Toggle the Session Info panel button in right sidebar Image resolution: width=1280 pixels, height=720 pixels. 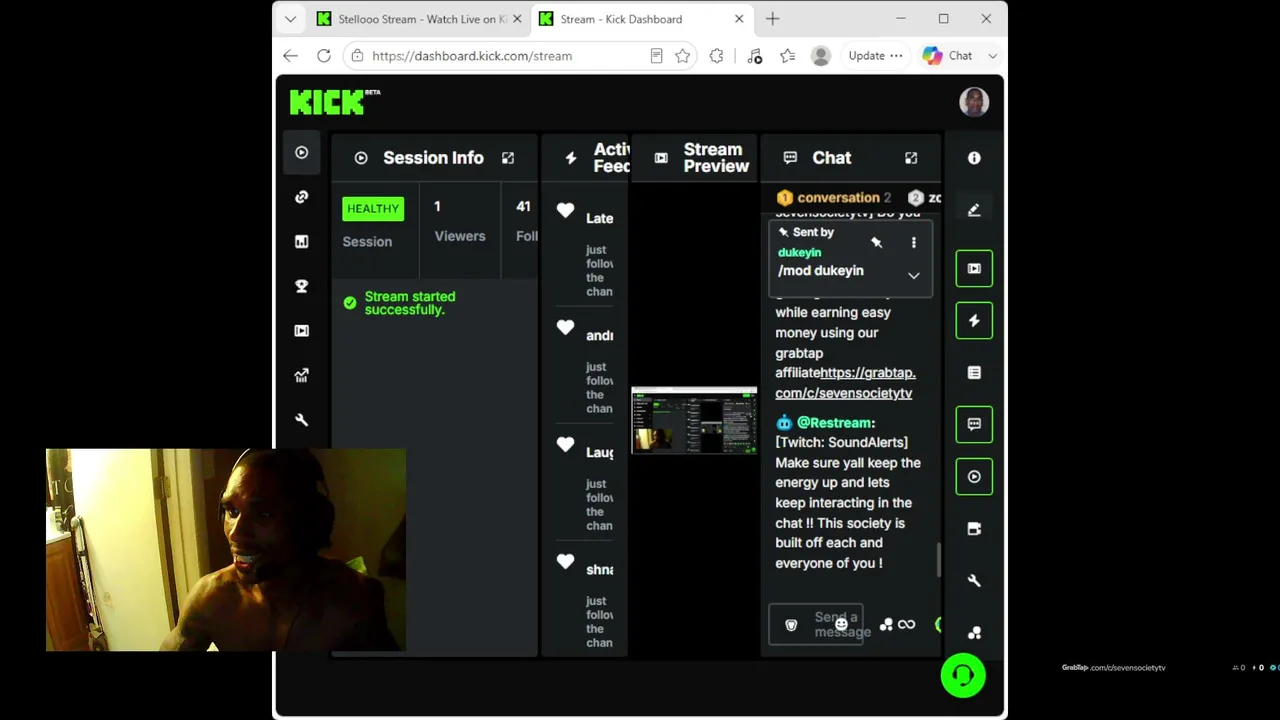[x=974, y=476]
